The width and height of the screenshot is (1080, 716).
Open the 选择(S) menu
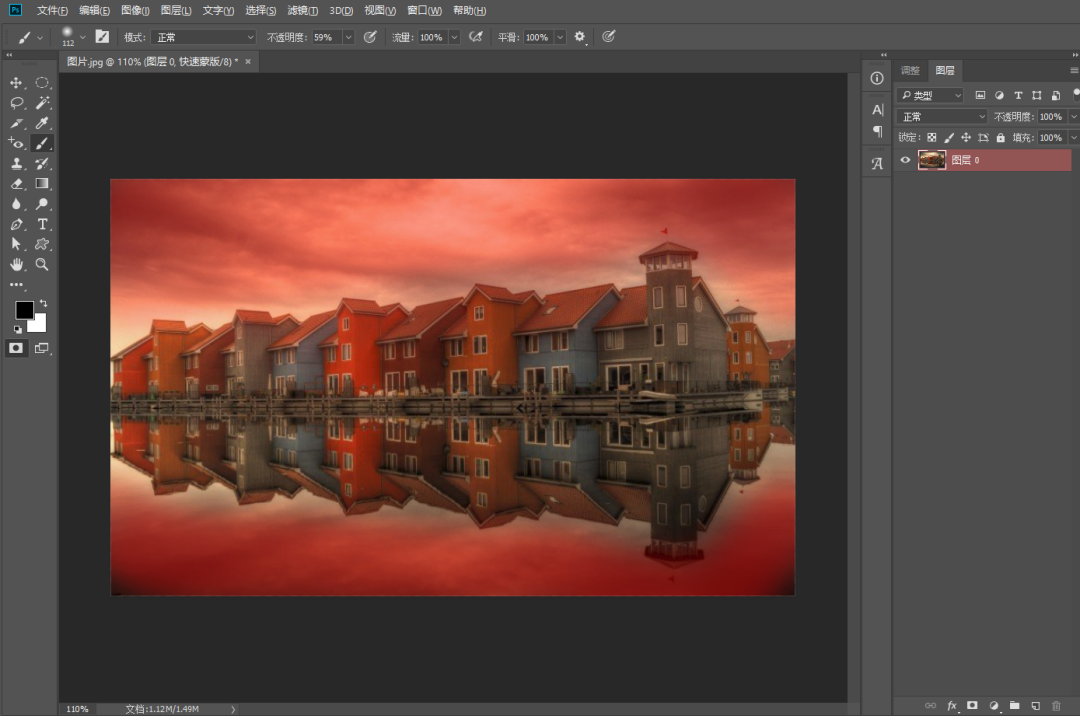point(260,10)
